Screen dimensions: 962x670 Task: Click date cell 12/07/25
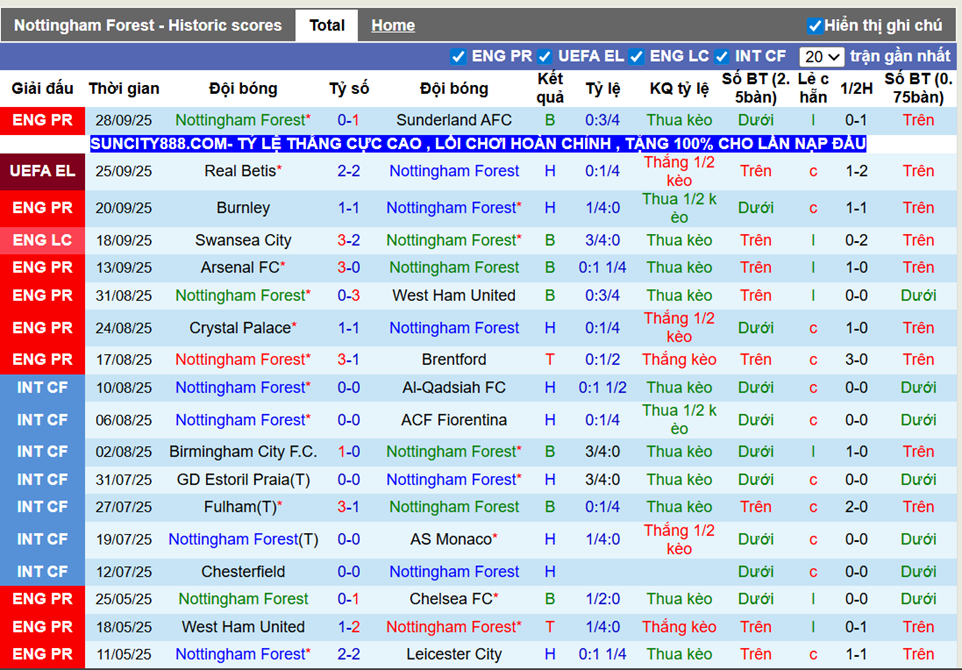124,572
